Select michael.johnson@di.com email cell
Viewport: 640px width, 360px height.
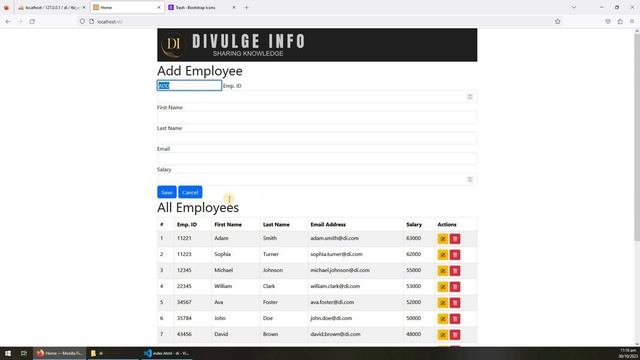[x=340, y=270]
